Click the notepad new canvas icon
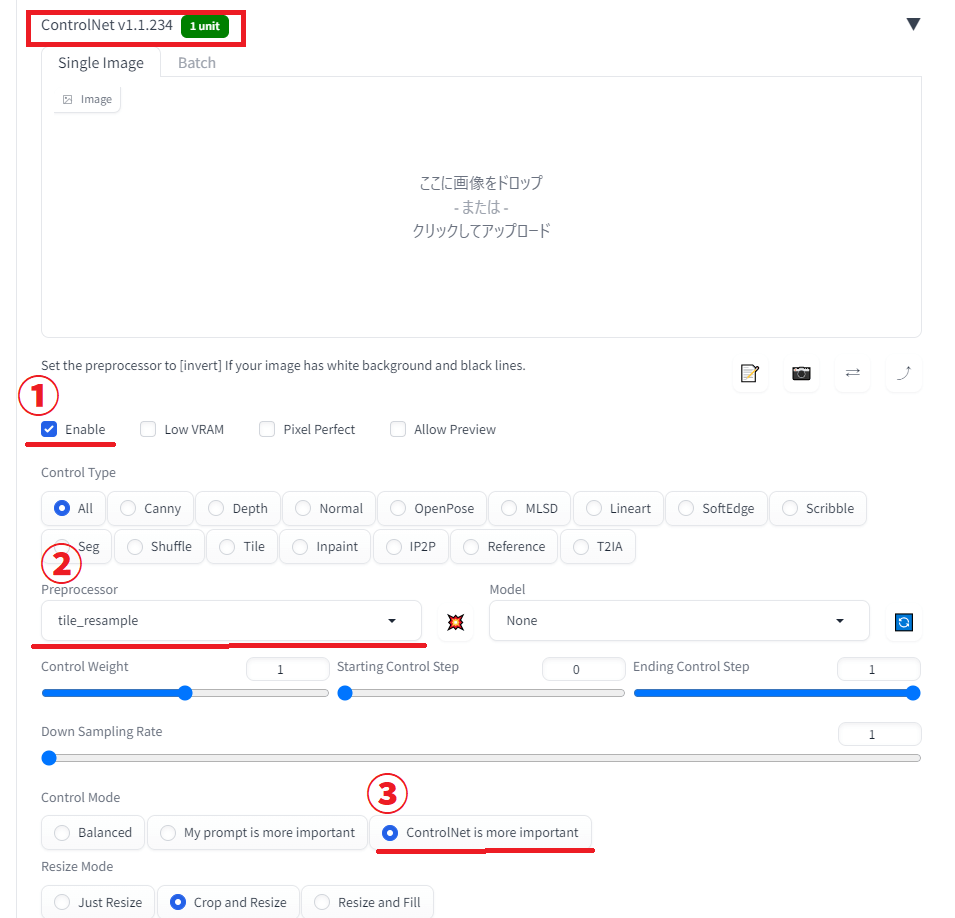 (749, 373)
